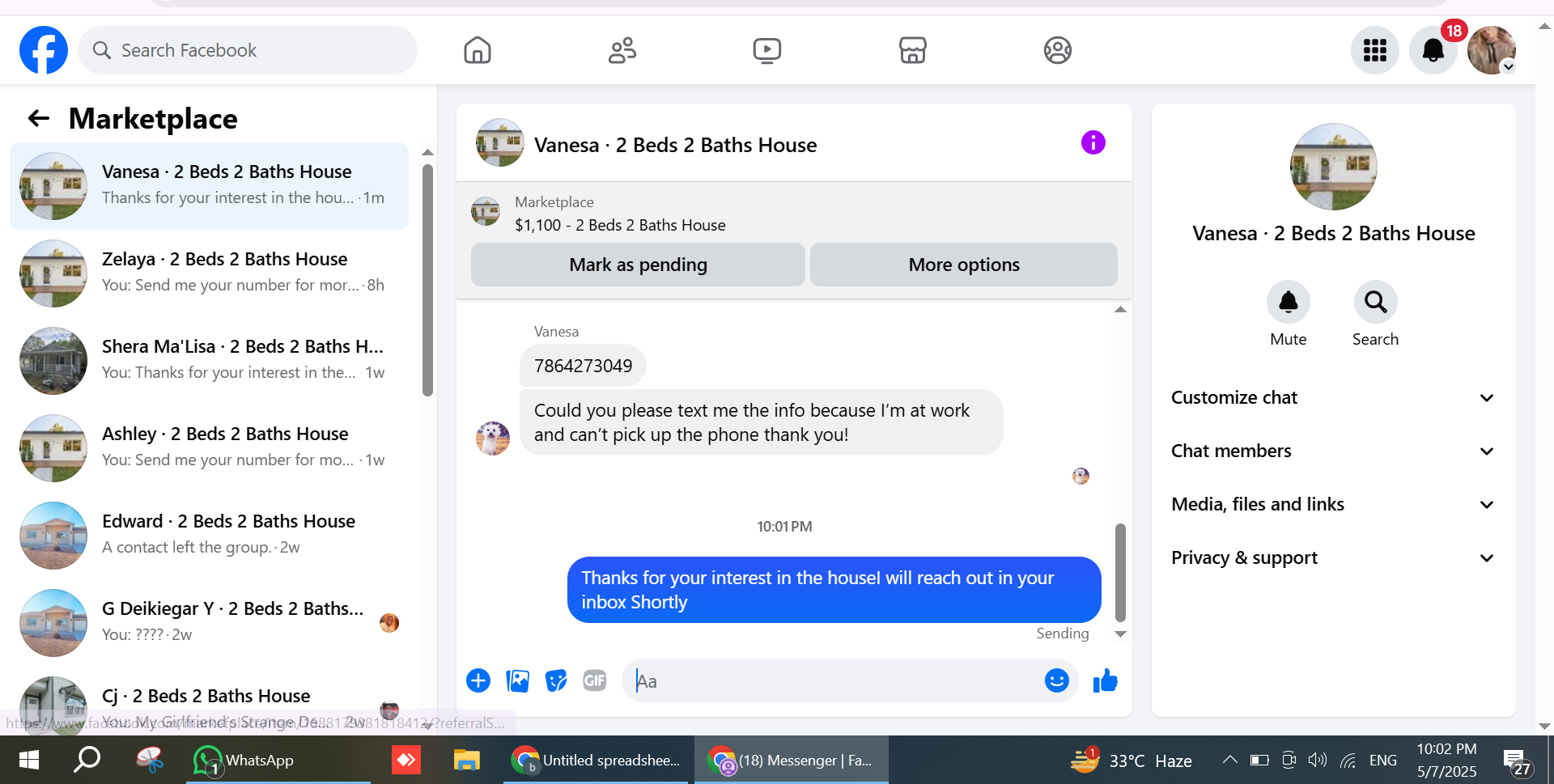The height and width of the screenshot is (784, 1554).
Task: Click the Mark as pending button
Action: [638, 265]
